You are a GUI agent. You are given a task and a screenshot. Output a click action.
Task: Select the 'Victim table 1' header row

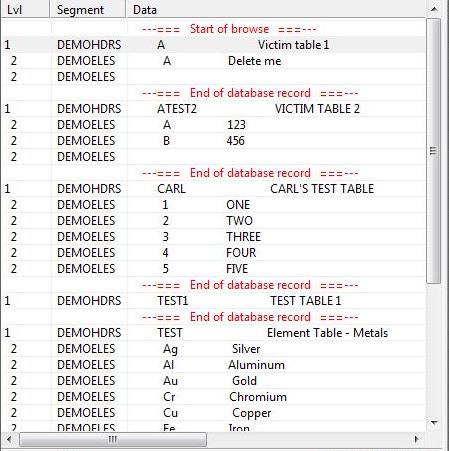tap(213, 45)
